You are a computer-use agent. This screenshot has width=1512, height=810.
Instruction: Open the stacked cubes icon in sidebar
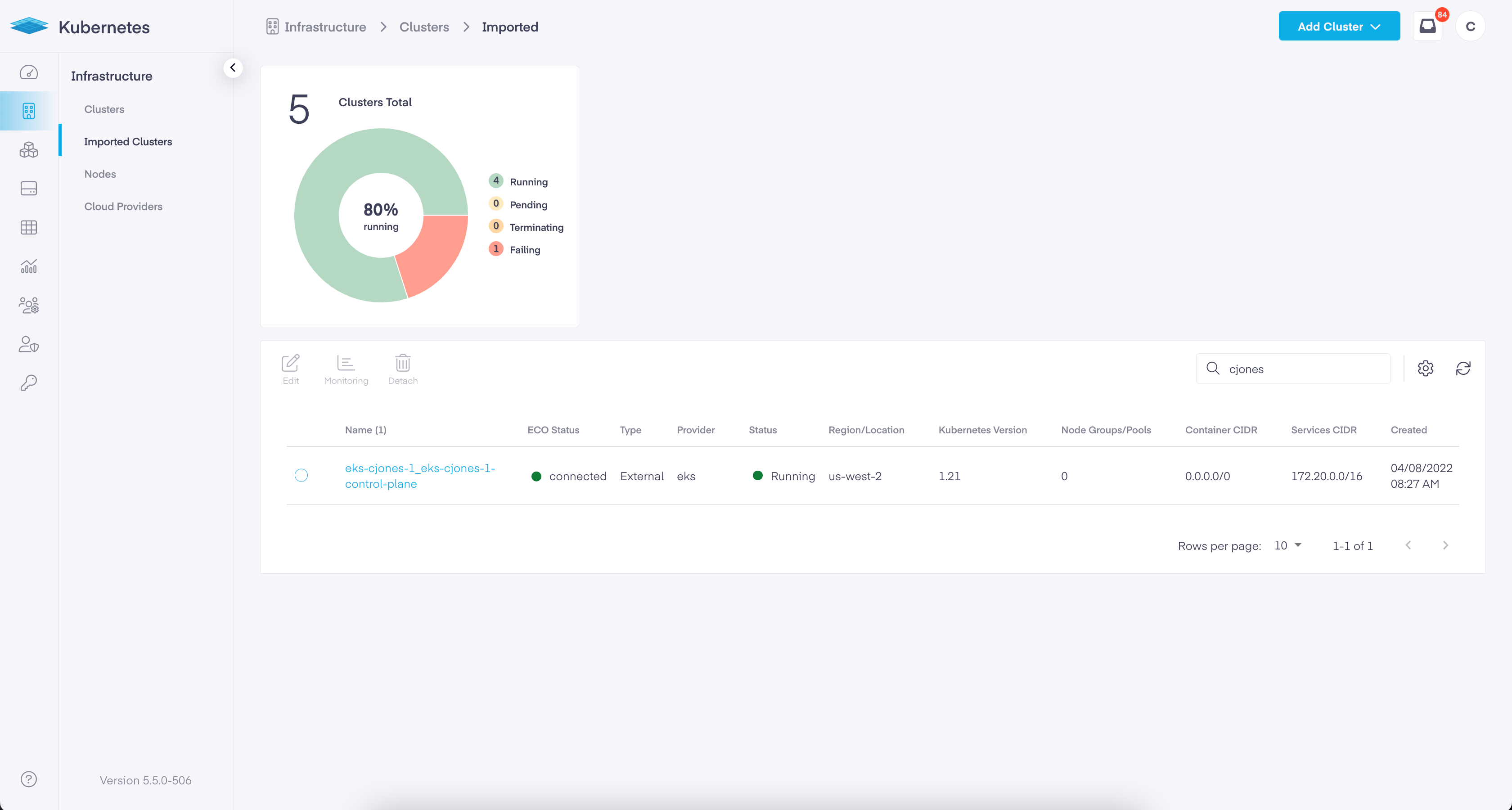tap(29, 150)
